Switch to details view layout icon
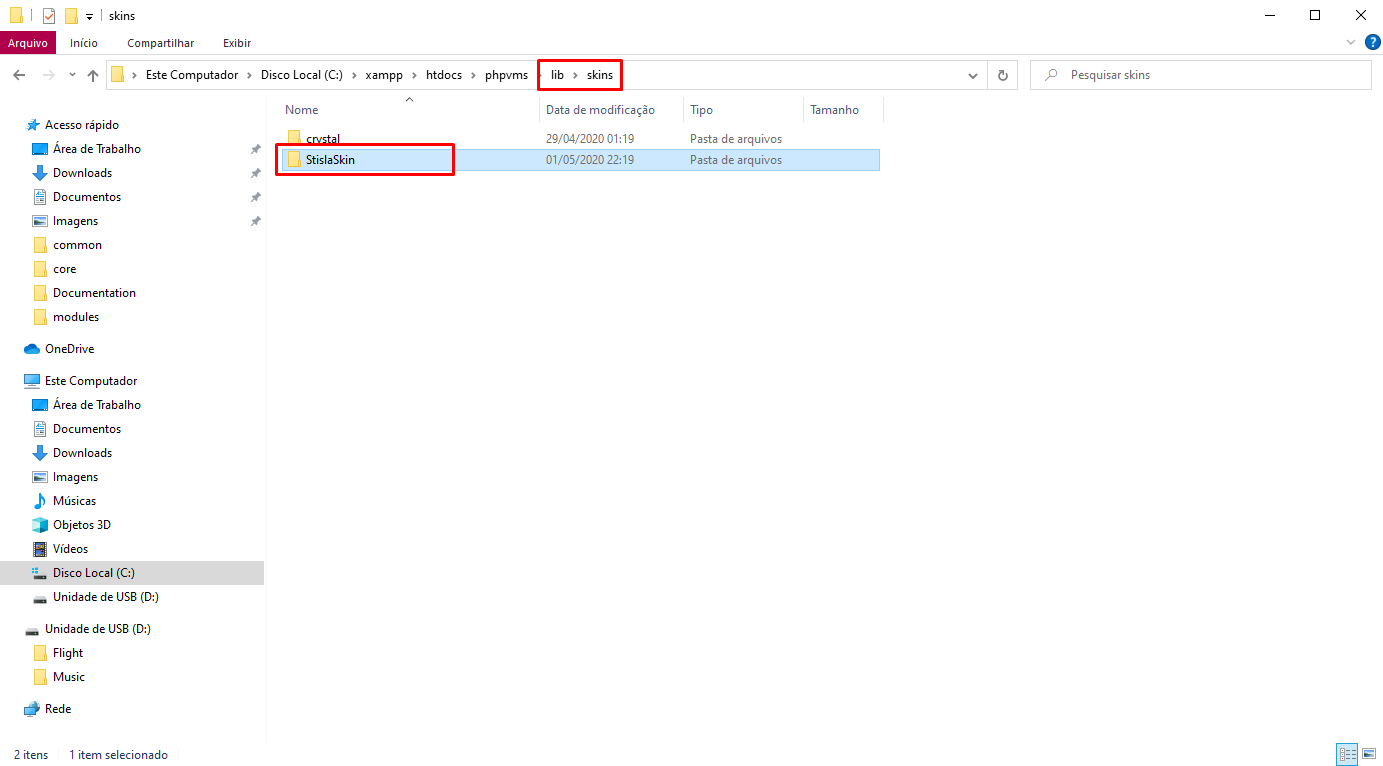Viewport: 1383px width, 766px height. coord(1347,754)
